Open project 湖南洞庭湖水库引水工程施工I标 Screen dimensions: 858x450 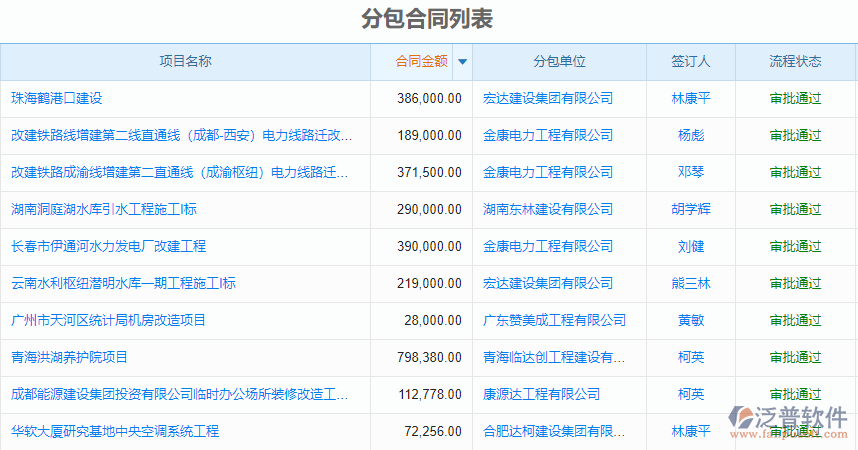104,209
